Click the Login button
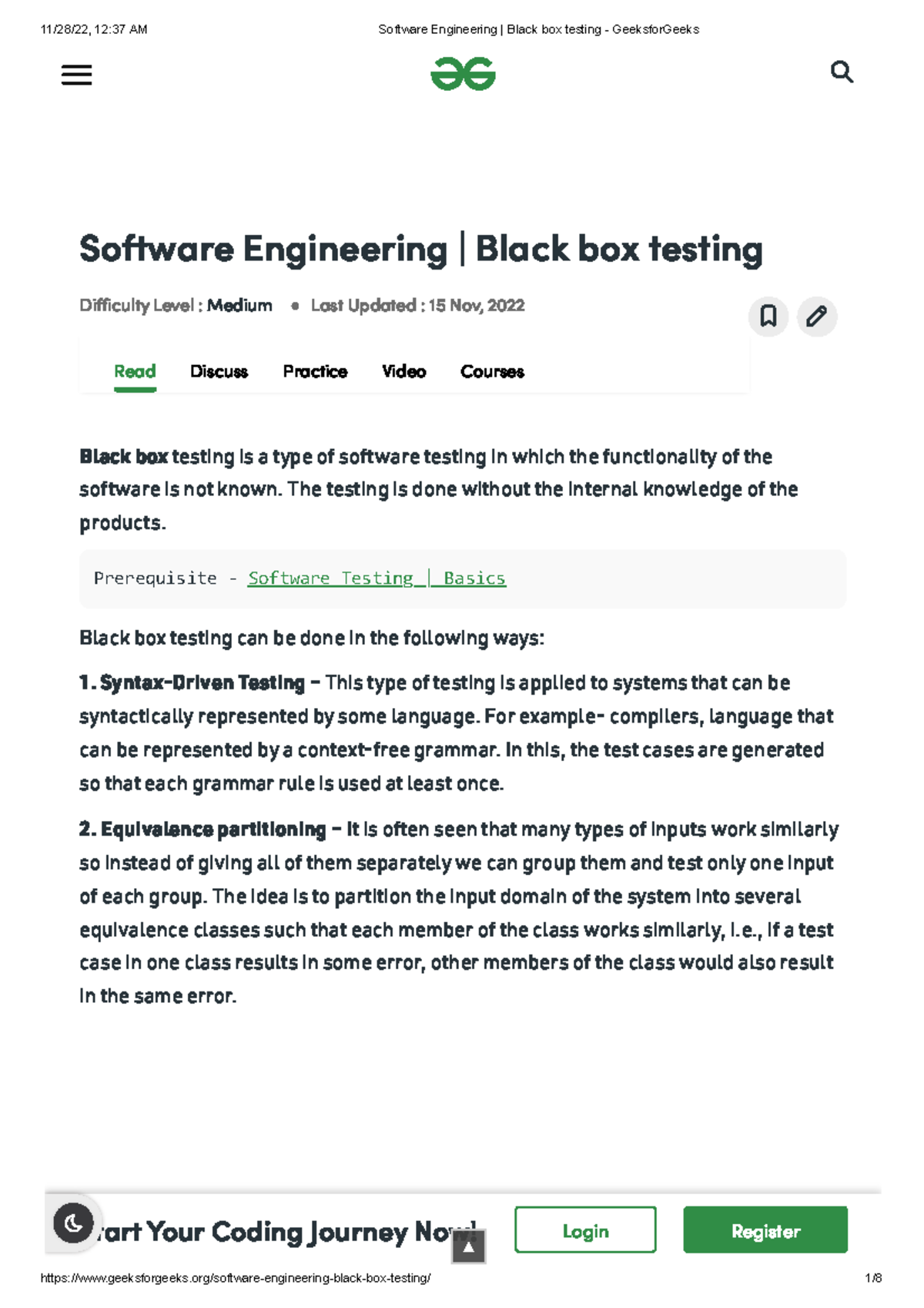This screenshot has width=924, height=1308. (x=584, y=1229)
